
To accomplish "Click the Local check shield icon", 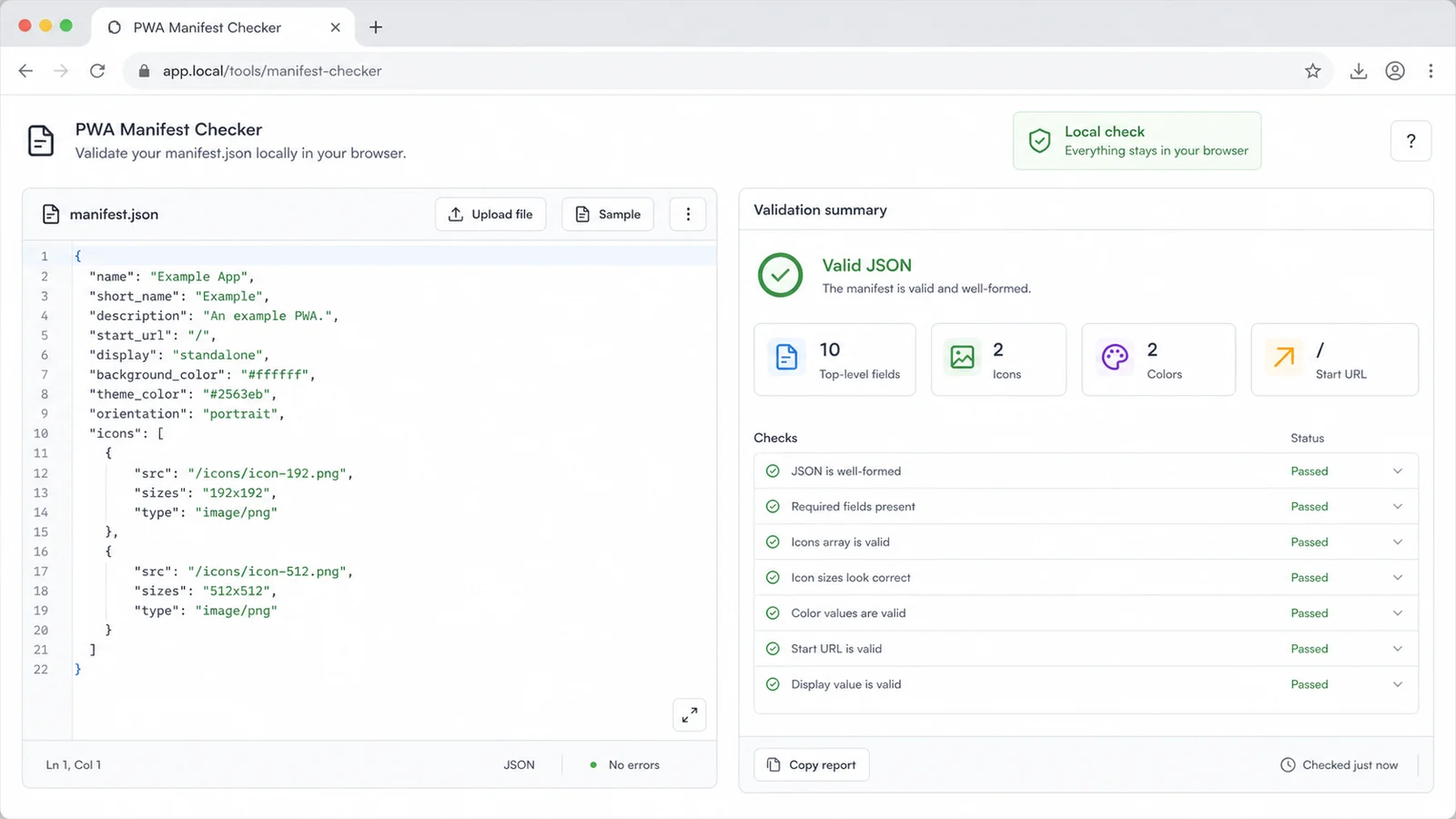I will pos(1040,141).
